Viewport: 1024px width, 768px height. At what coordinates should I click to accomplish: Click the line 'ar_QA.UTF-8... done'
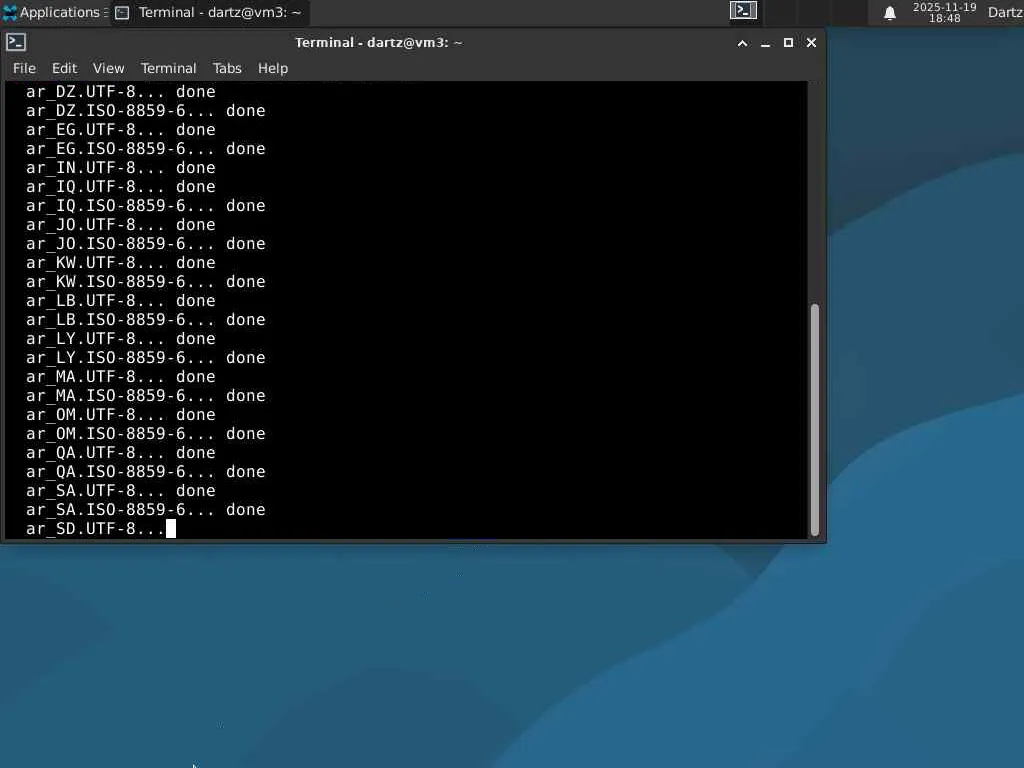tap(121, 451)
